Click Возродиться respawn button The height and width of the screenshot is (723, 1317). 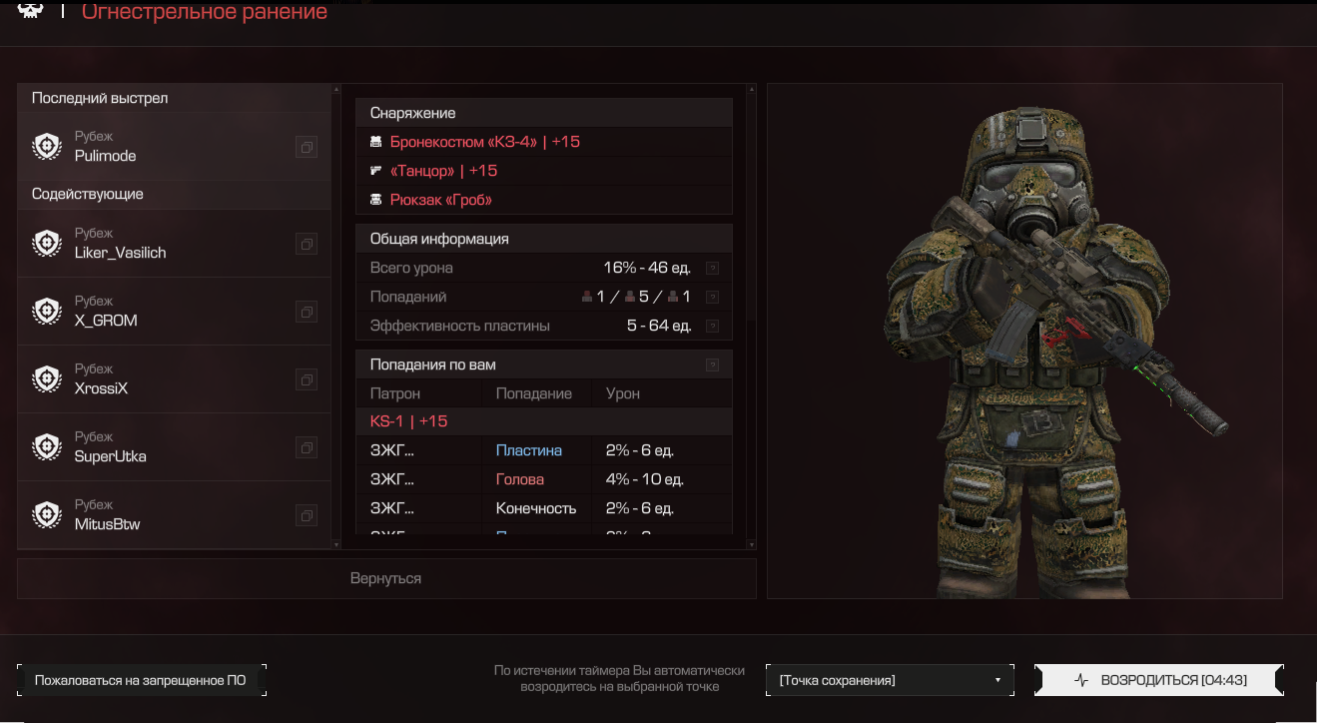(1159, 680)
